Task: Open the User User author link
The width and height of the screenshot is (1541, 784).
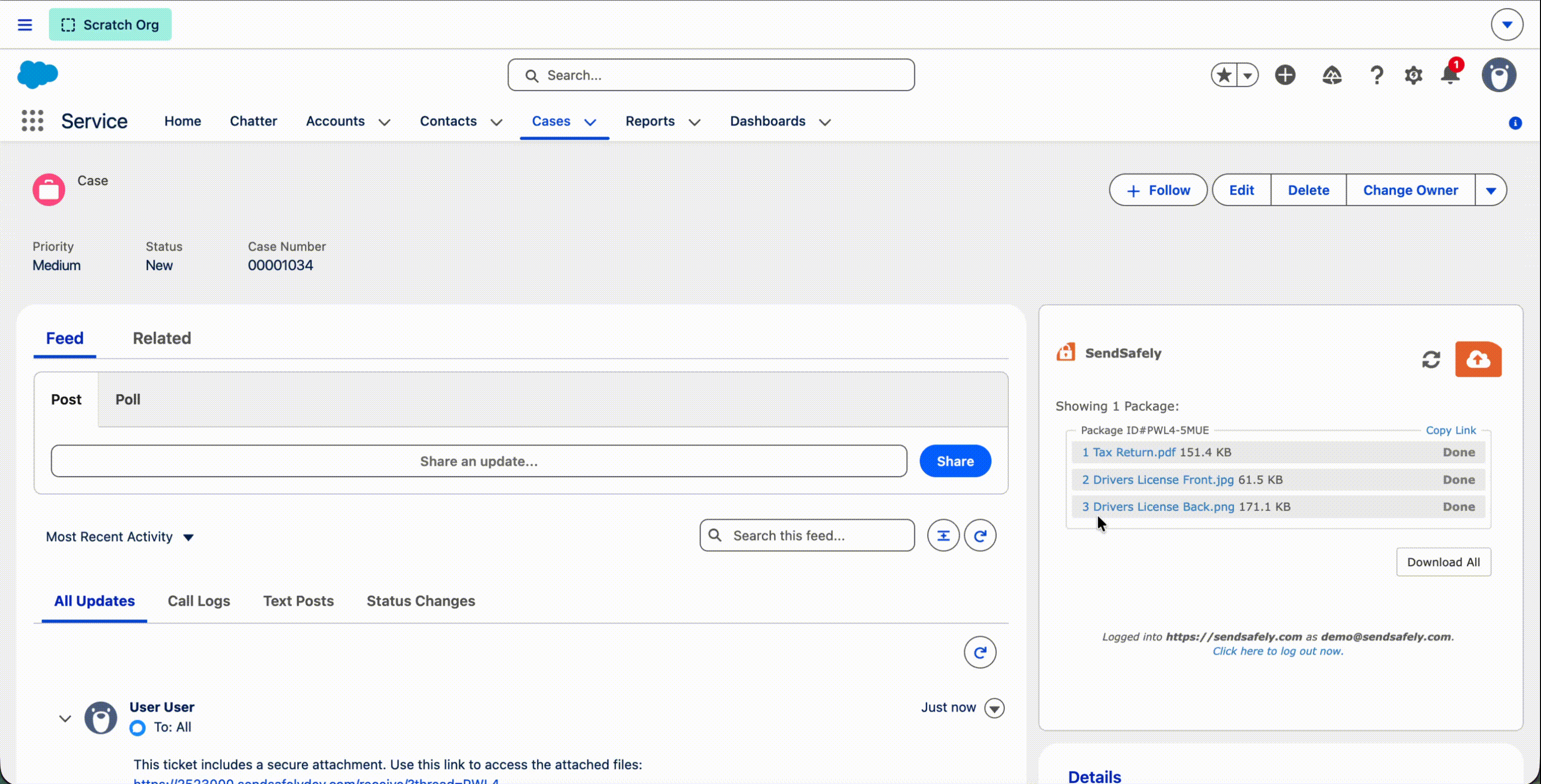Action: 161,707
